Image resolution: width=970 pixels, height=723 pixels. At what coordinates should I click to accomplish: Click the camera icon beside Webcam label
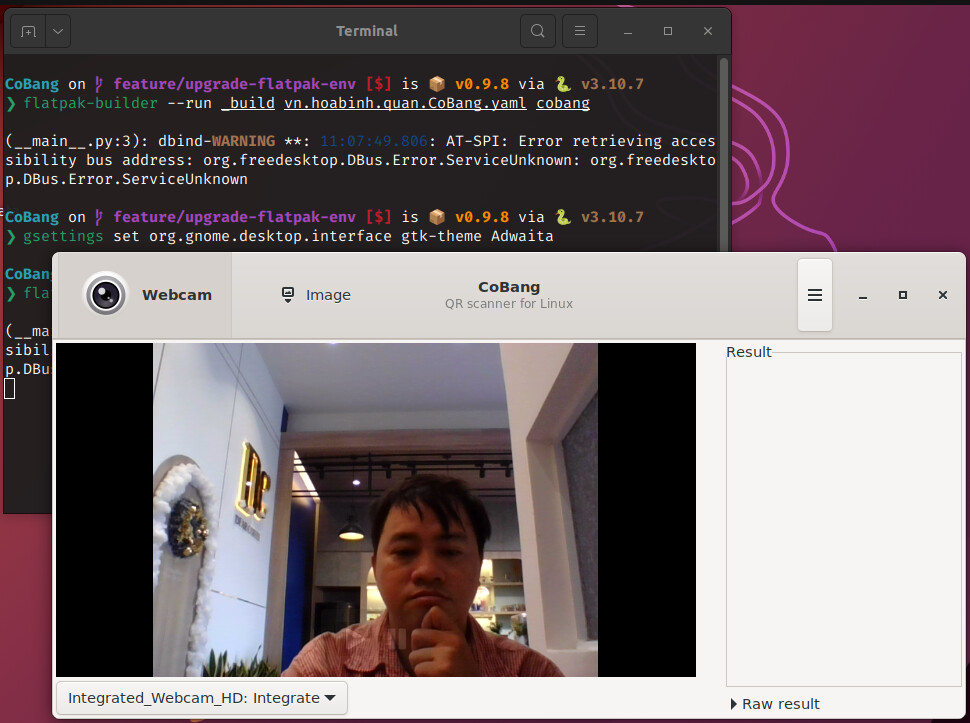(x=106, y=294)
